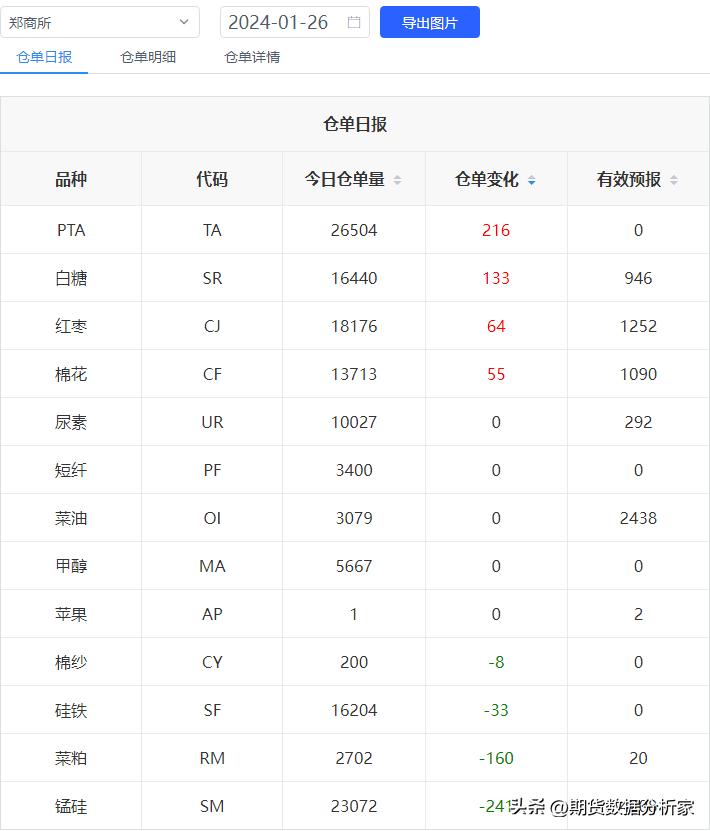The width and height of the screenshot is (710, 831).
Task: Switch to the 仓单明细 tab
Action: [x=148, y=57]
